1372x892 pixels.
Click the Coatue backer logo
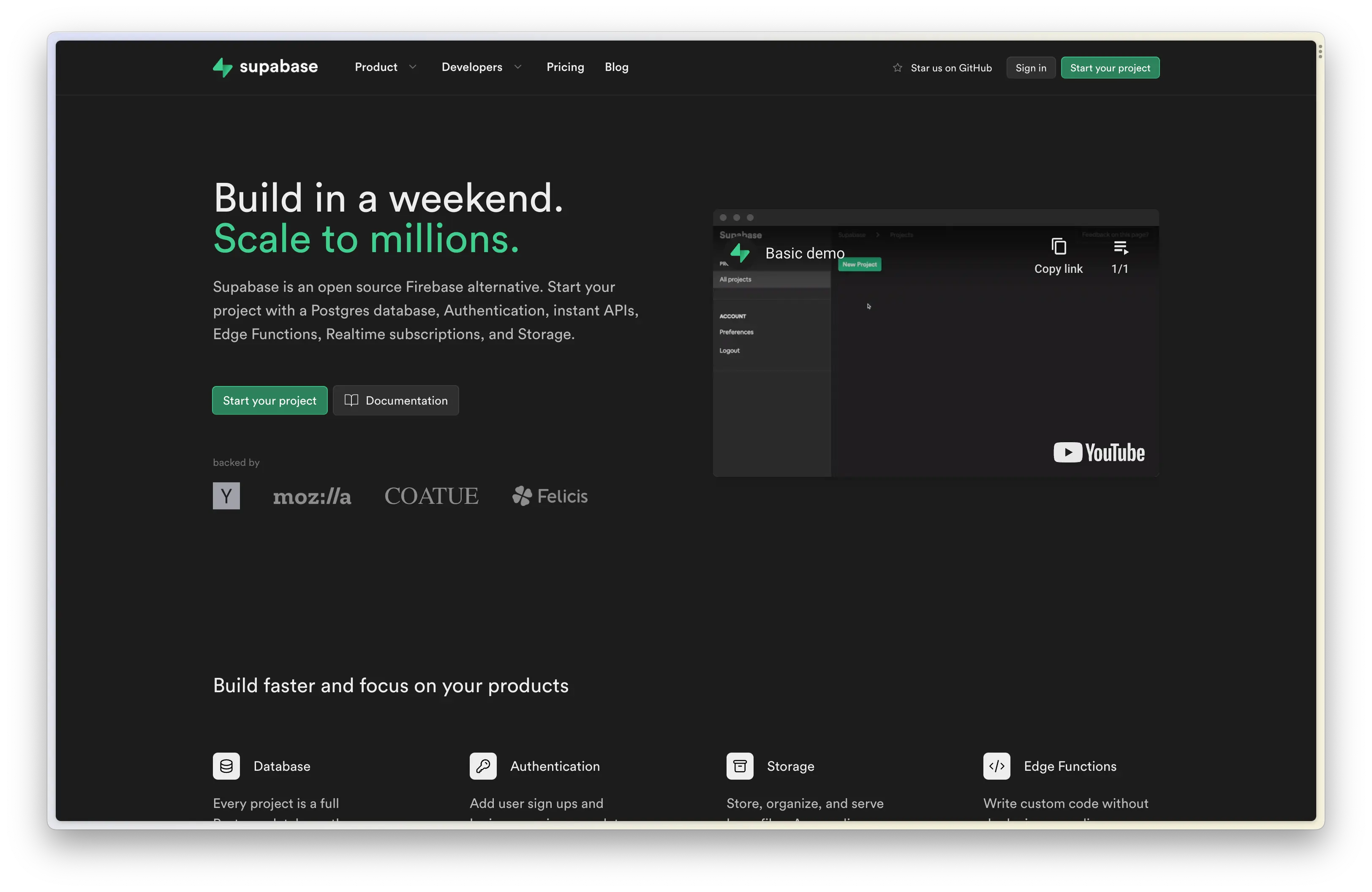[x=431, y=496]
